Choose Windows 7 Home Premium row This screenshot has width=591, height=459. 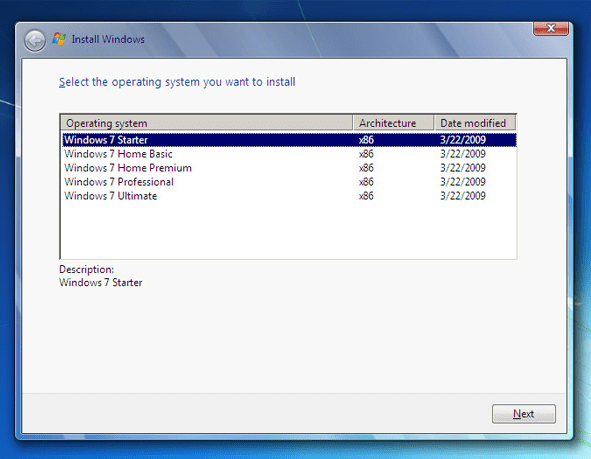coord(289,168)
